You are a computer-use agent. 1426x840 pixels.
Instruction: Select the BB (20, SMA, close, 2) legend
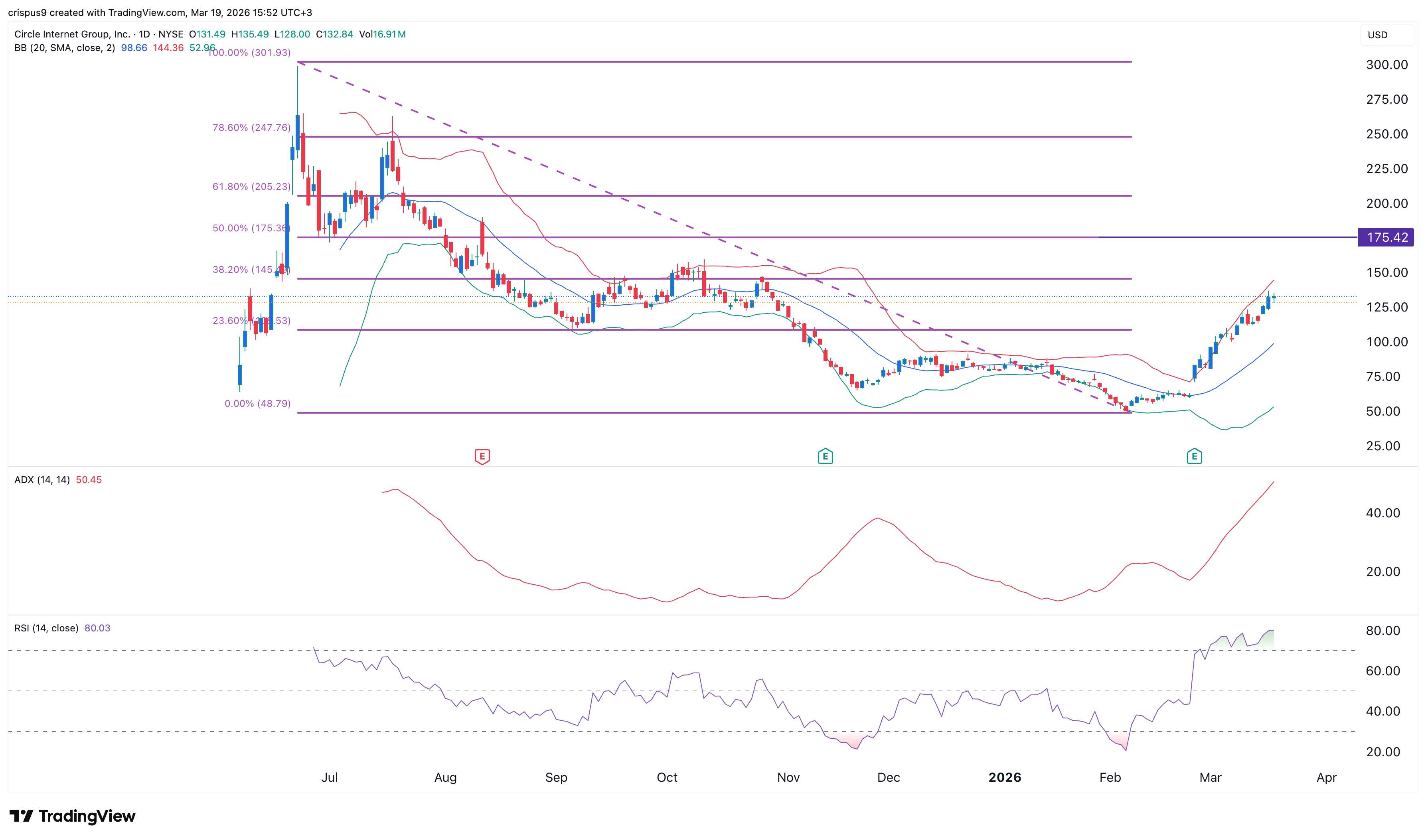coord(65,48)
